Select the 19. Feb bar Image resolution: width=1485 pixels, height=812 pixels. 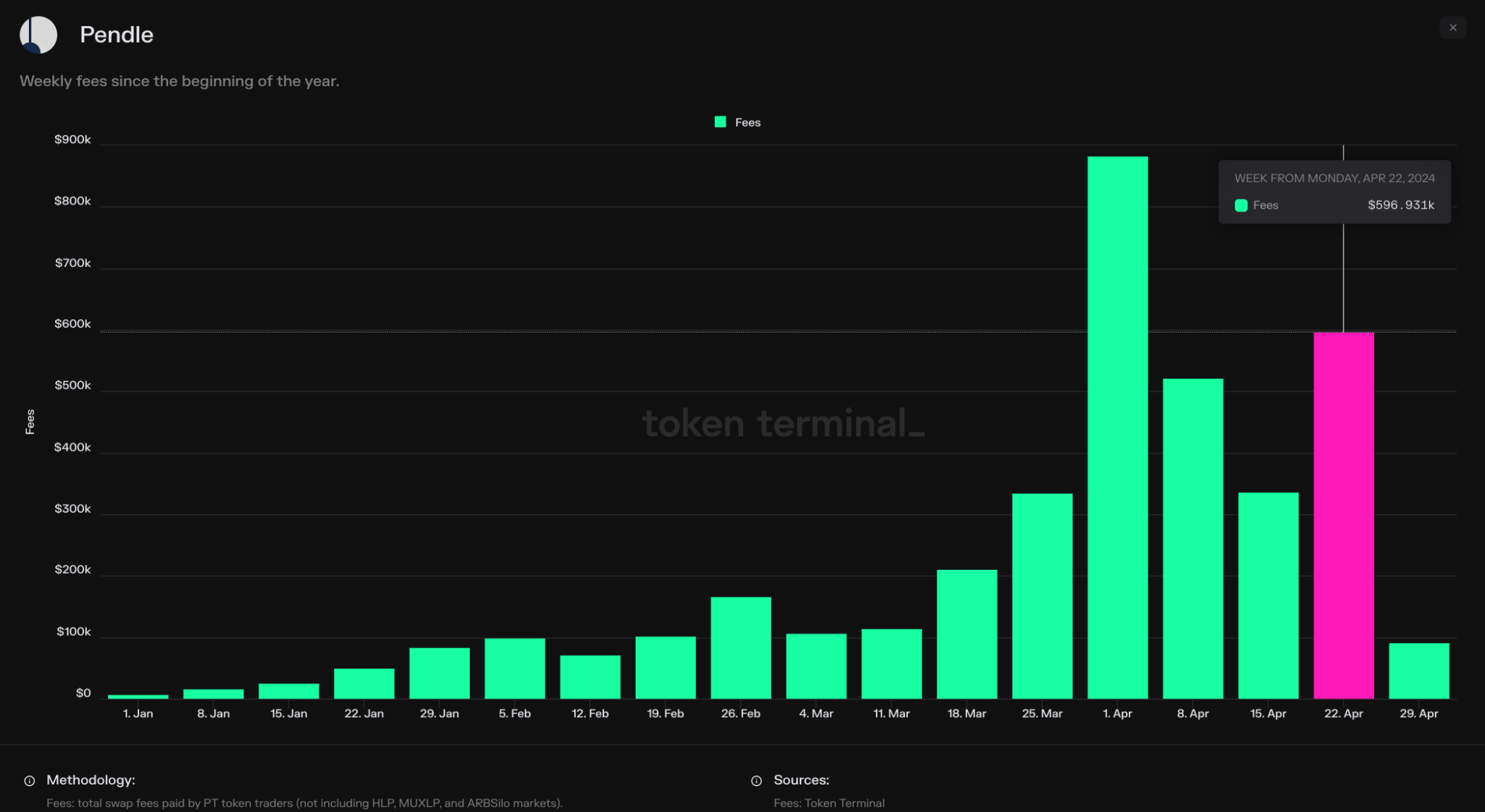point(665,668)
